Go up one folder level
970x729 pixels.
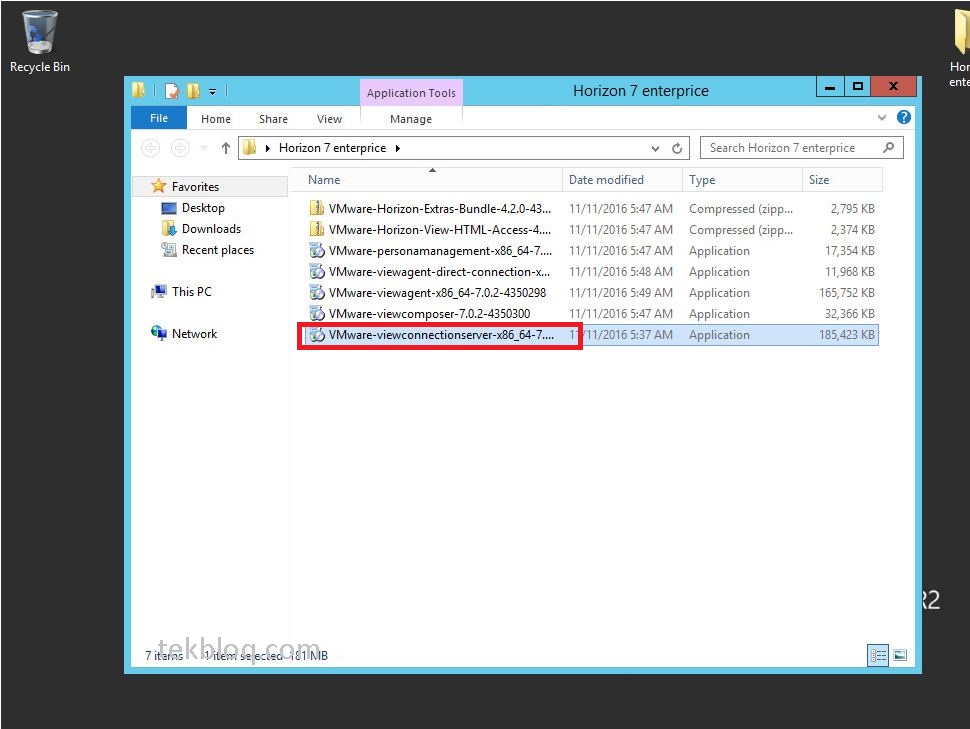tap(226, 148)
